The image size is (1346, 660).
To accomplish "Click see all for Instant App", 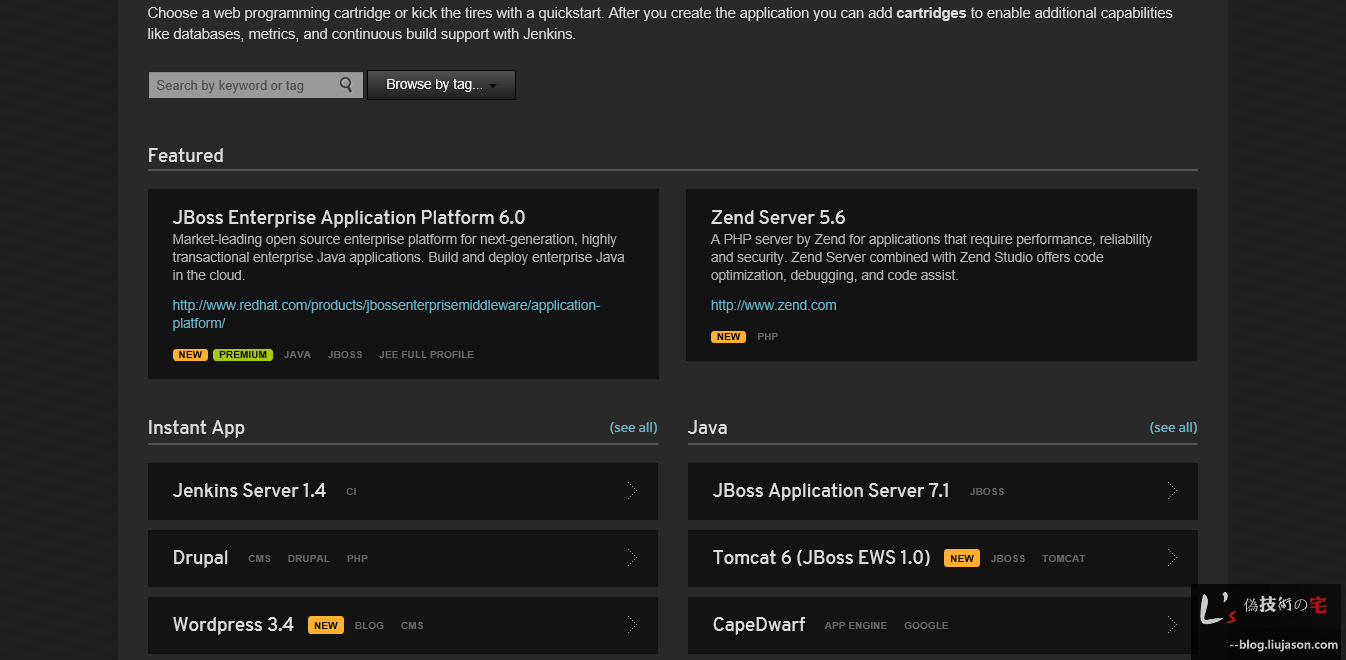I will click(633, 427).
